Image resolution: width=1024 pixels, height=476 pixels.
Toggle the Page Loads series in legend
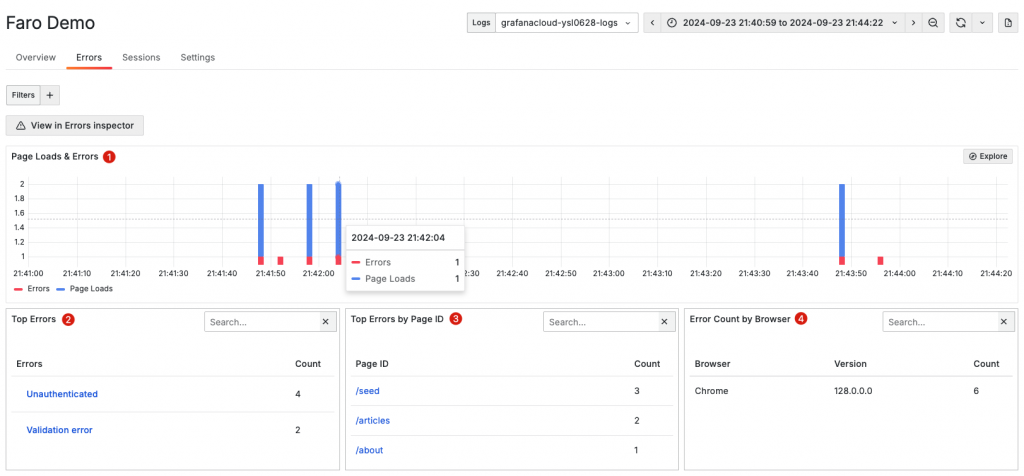[85, 289]
